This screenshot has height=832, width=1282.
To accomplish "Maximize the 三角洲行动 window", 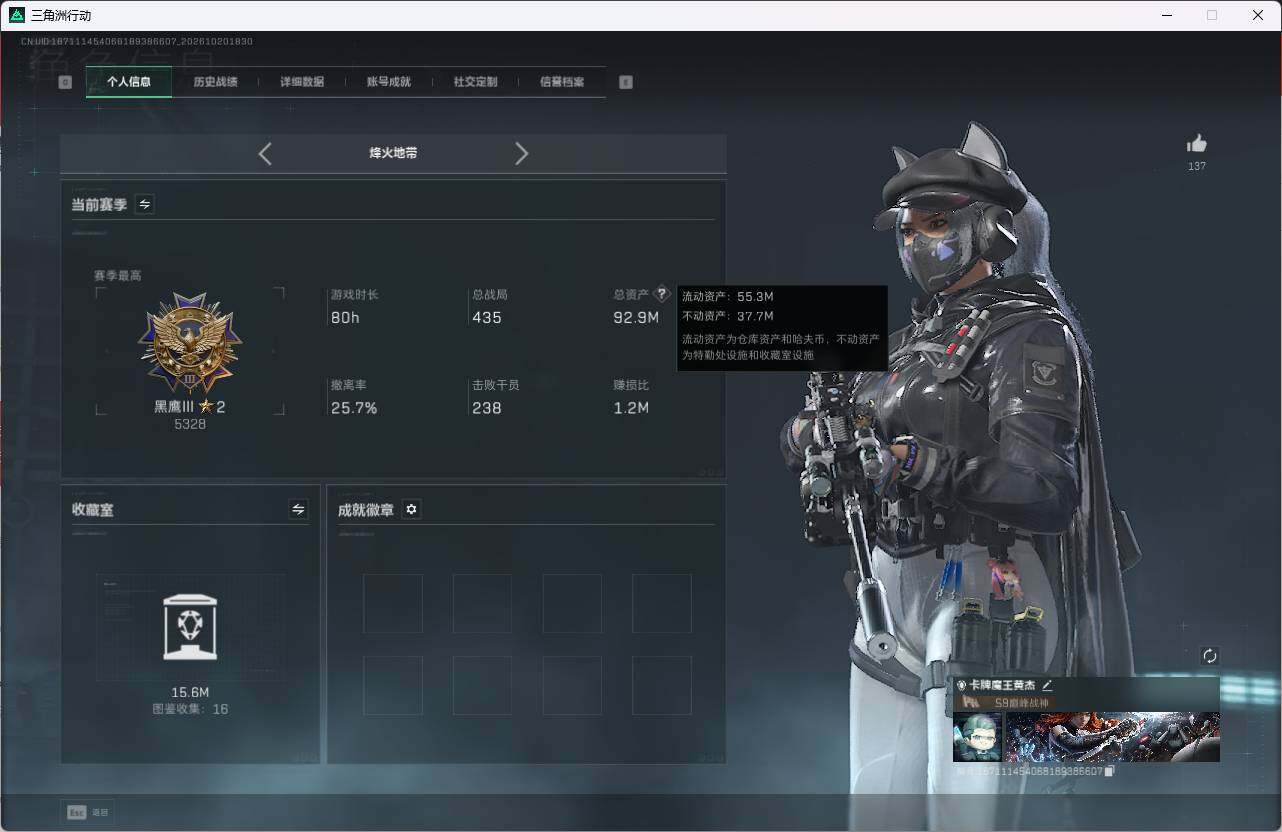I will click(1212, 15).
